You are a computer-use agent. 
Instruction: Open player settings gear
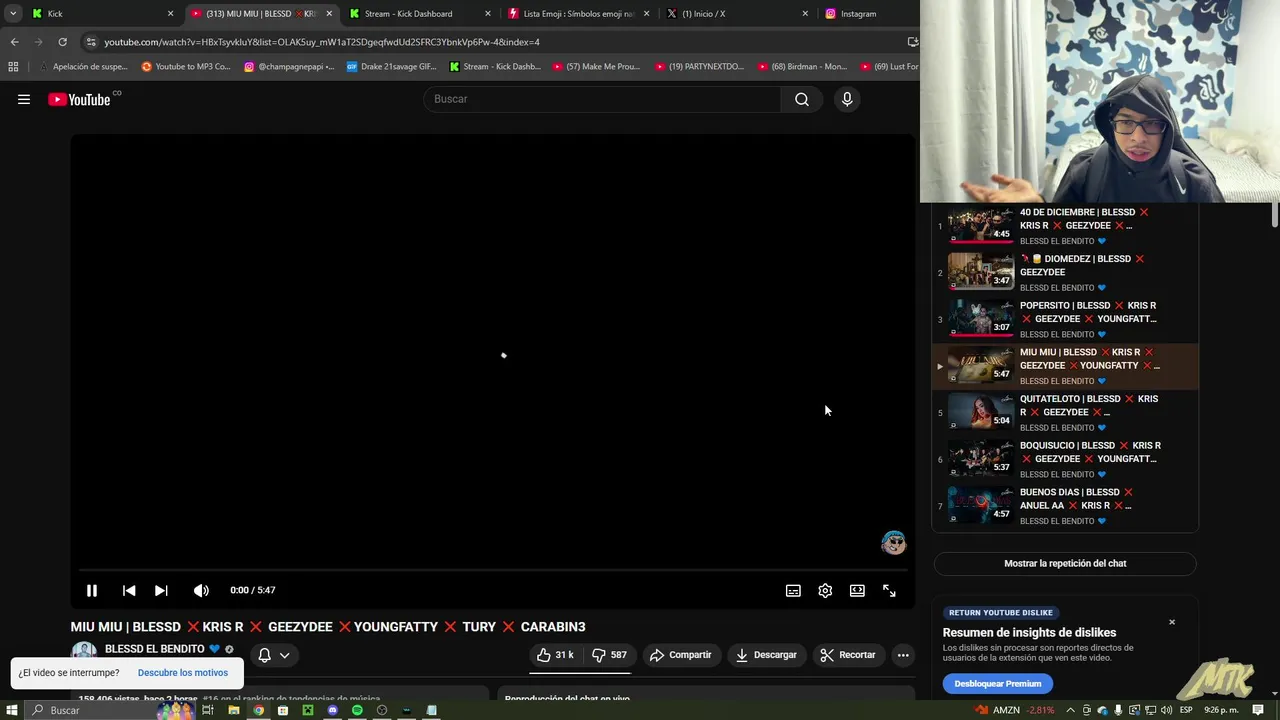point(825,590)
